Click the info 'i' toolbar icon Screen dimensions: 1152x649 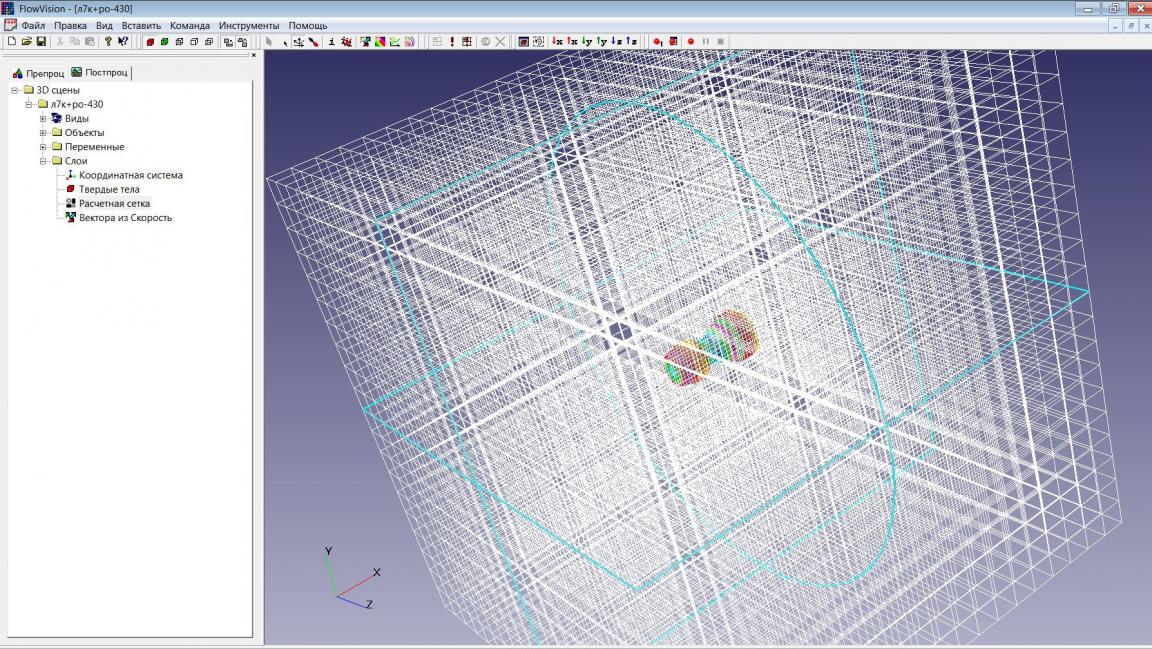point(331,42)
